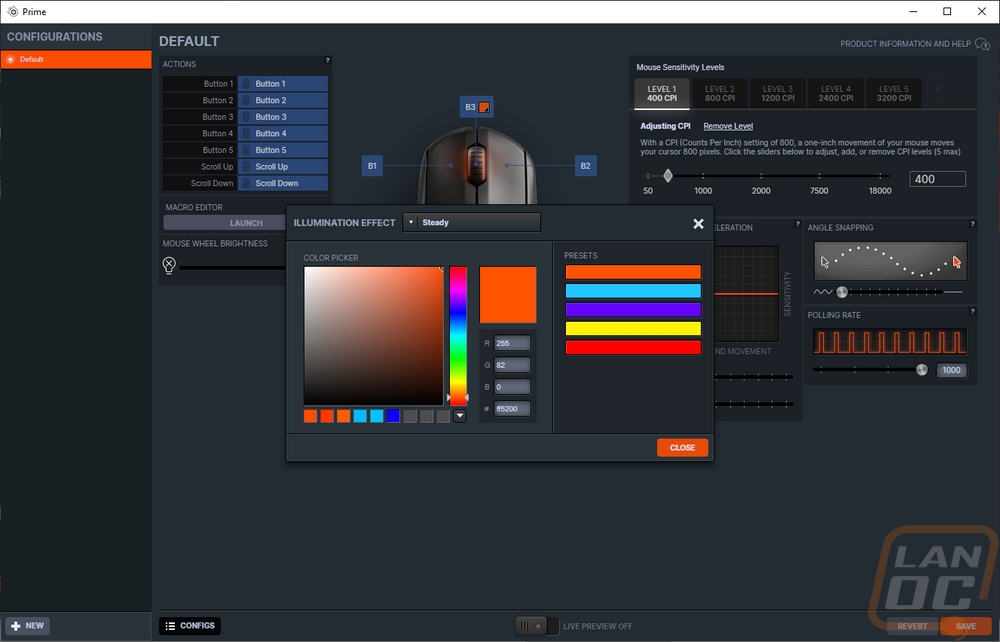Click the New configuration button

point(28,626)
